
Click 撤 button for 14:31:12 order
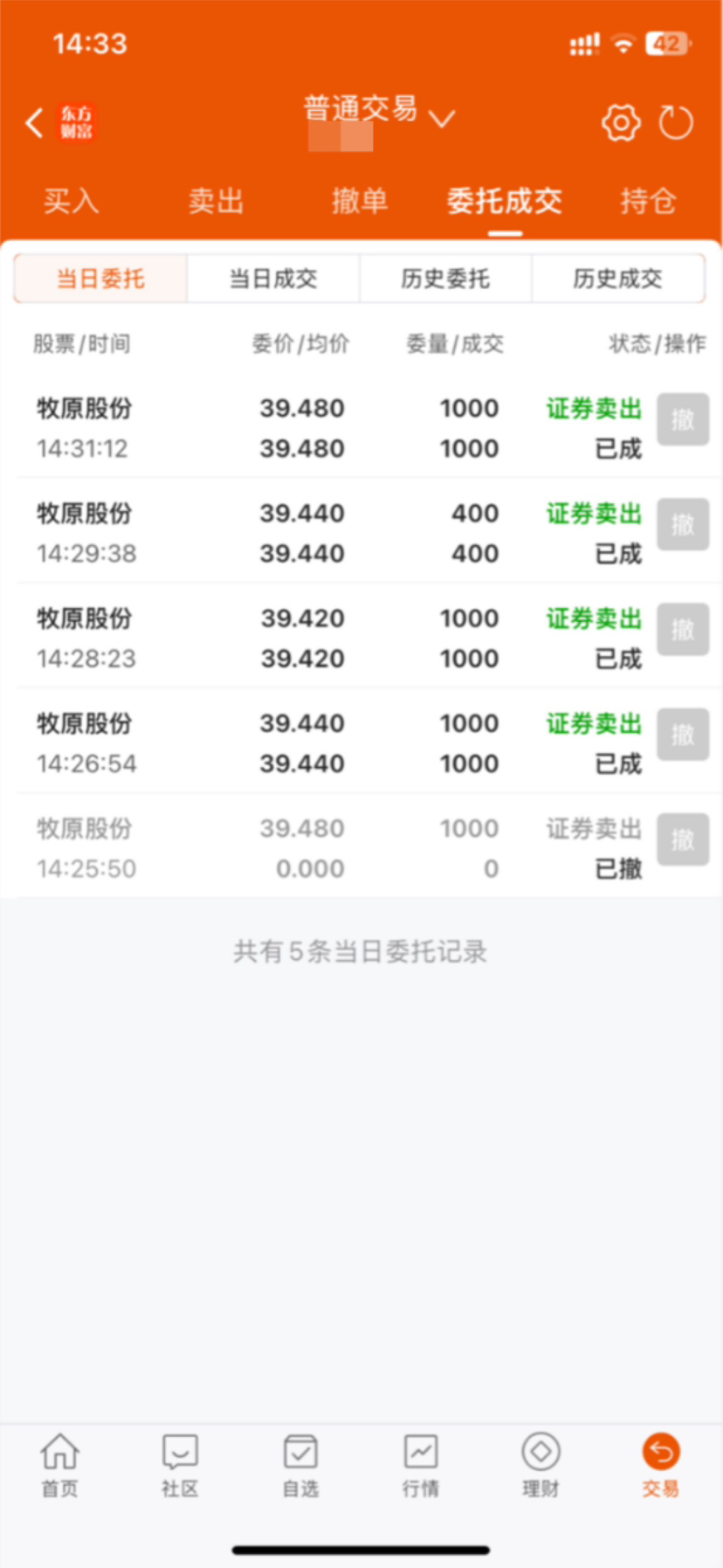click(x=683, y=420)
